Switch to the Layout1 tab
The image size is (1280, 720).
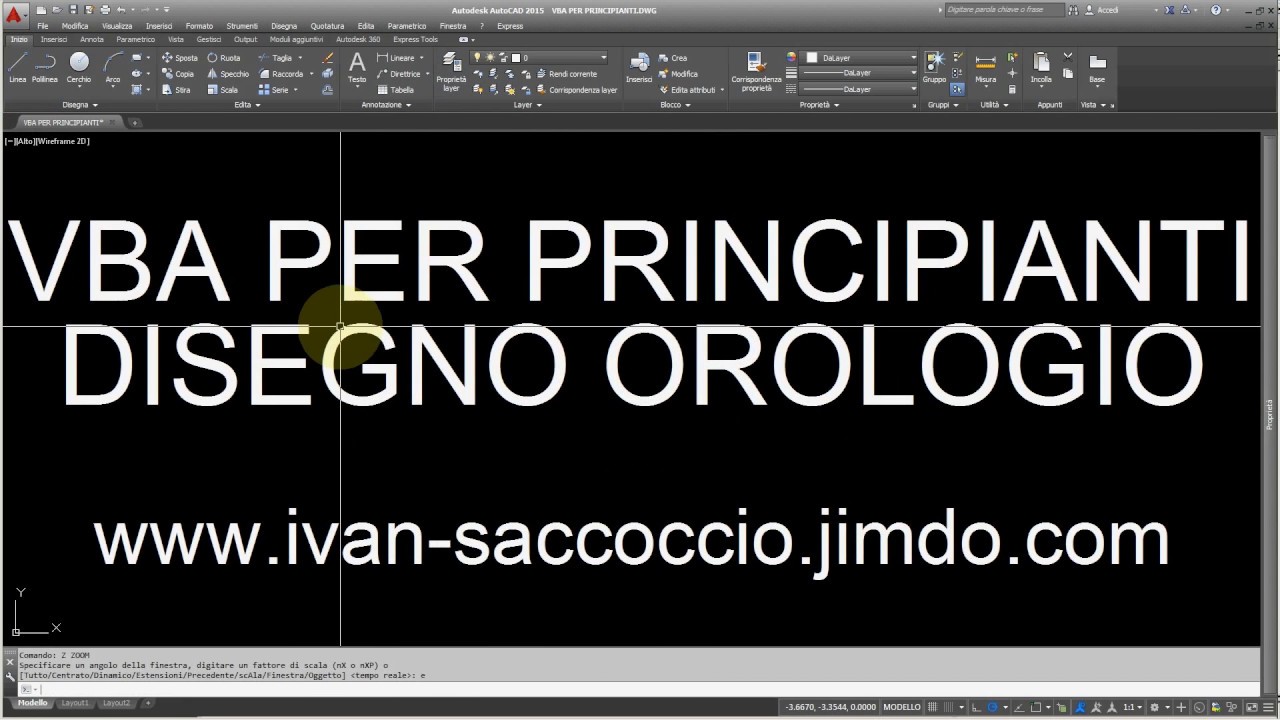75,703
